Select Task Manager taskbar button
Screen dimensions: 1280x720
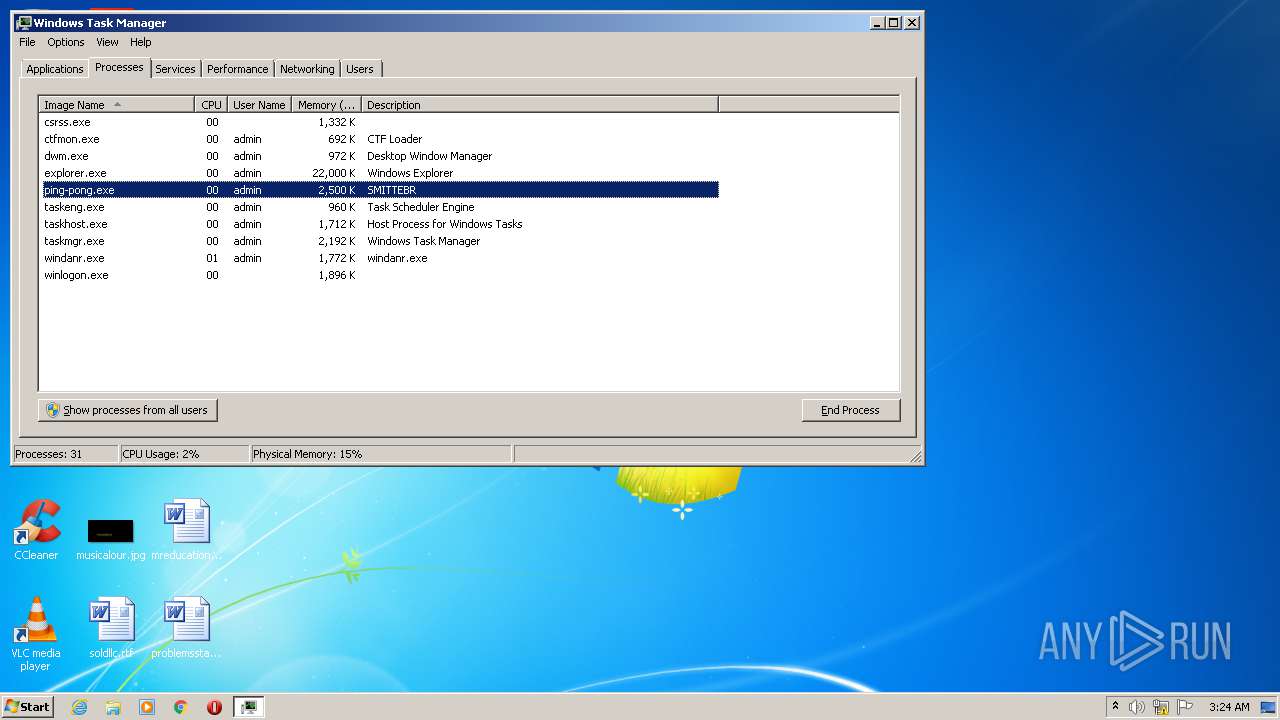pyautogui.click(x=249, y=707)
